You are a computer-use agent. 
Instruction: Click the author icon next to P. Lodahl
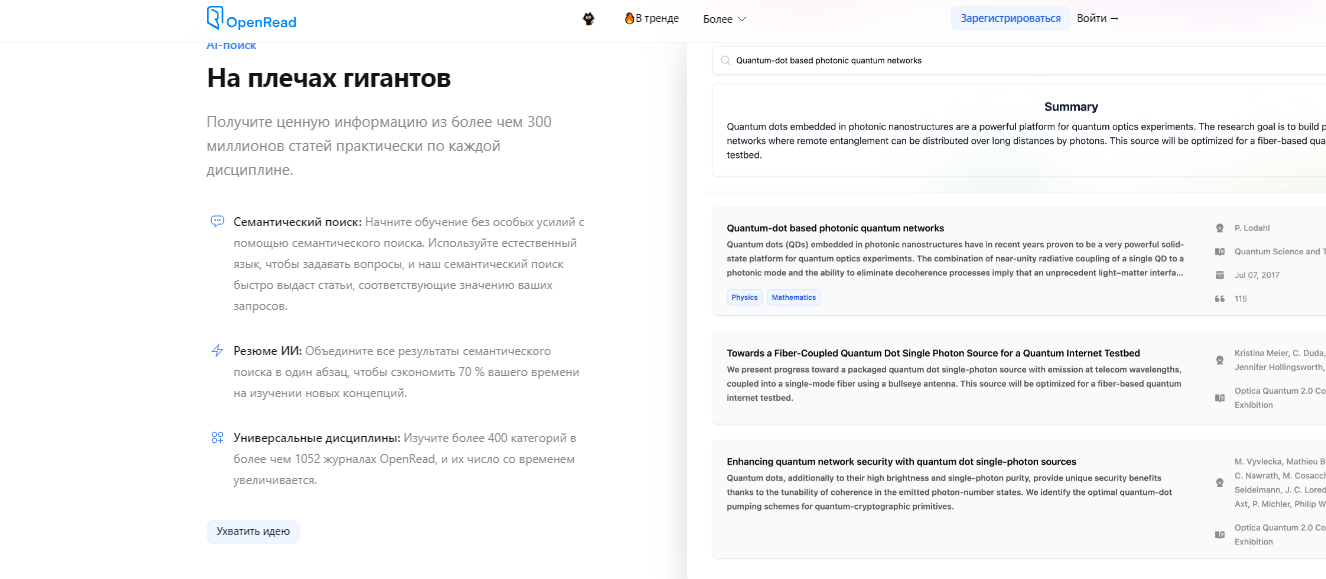point(1219,228)
